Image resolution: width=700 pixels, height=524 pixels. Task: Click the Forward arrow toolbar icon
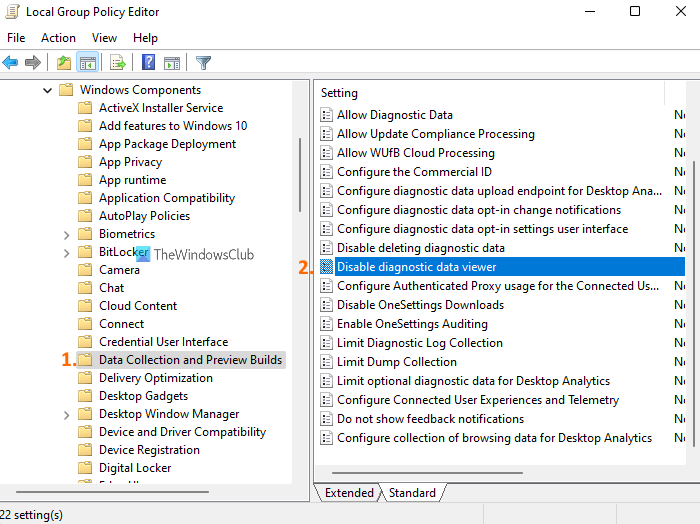click(33, 63)
